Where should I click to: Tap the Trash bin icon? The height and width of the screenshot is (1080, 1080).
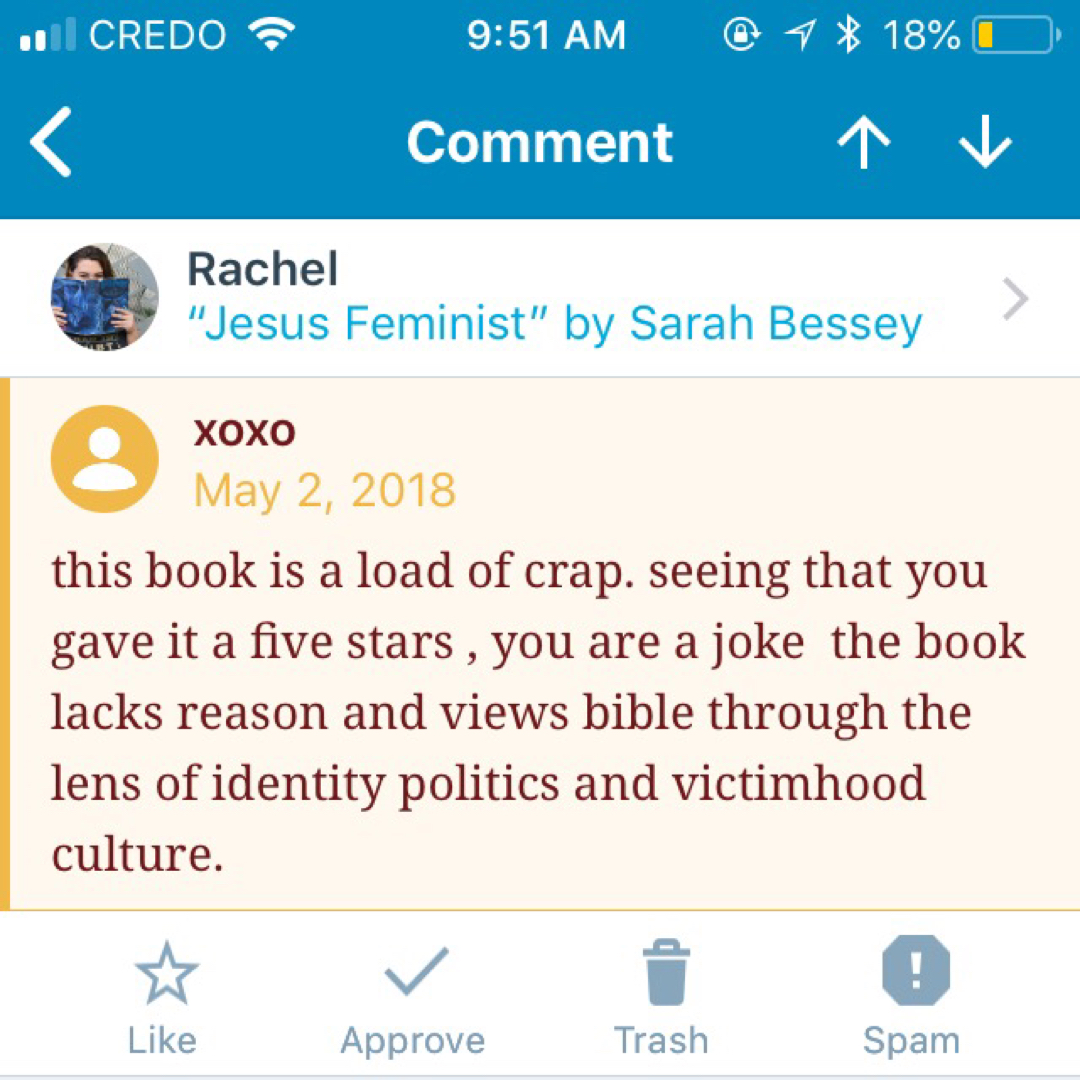click(x=661, y=972)
